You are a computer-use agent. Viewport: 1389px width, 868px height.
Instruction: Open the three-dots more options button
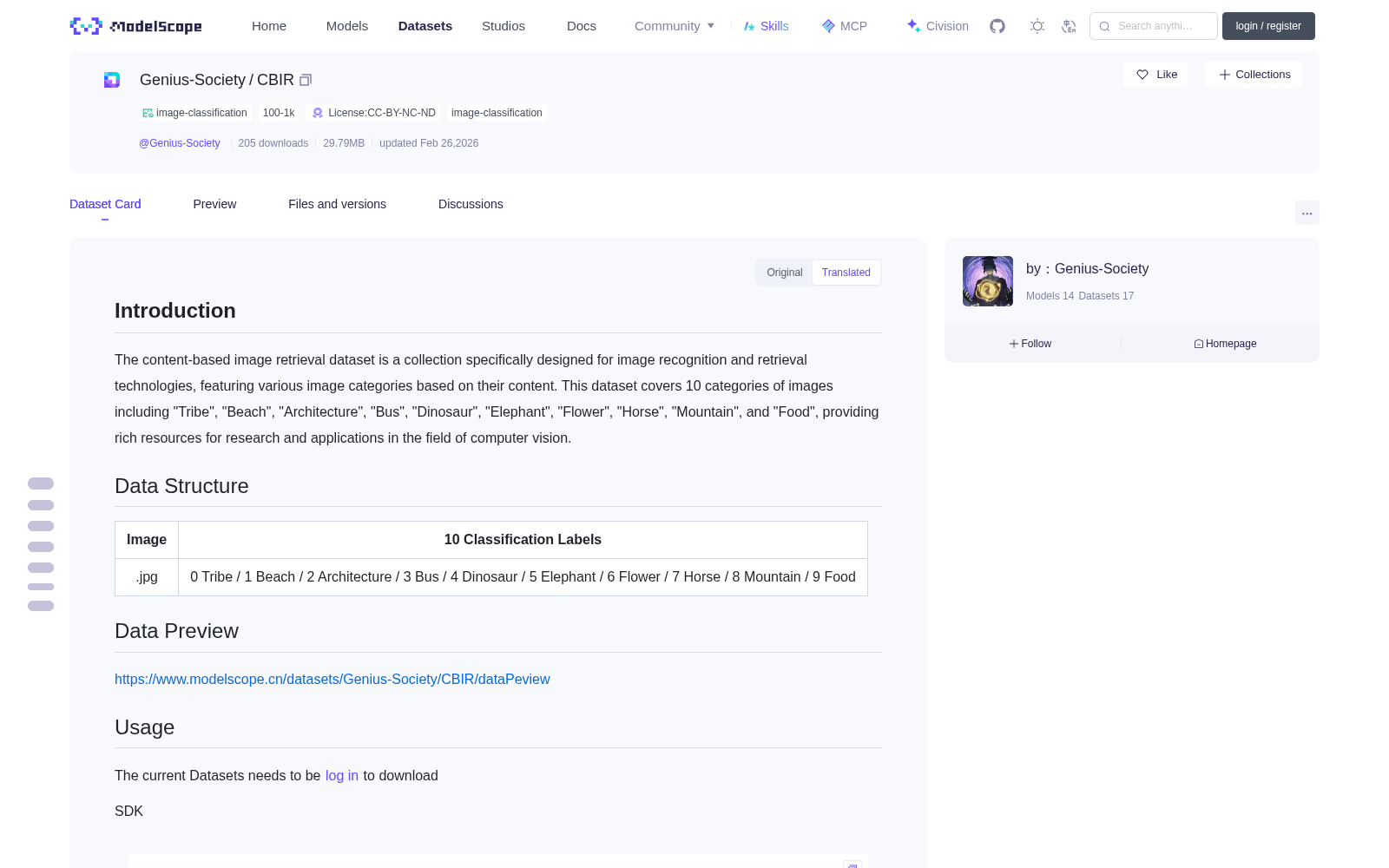(x=1307, y=213)
